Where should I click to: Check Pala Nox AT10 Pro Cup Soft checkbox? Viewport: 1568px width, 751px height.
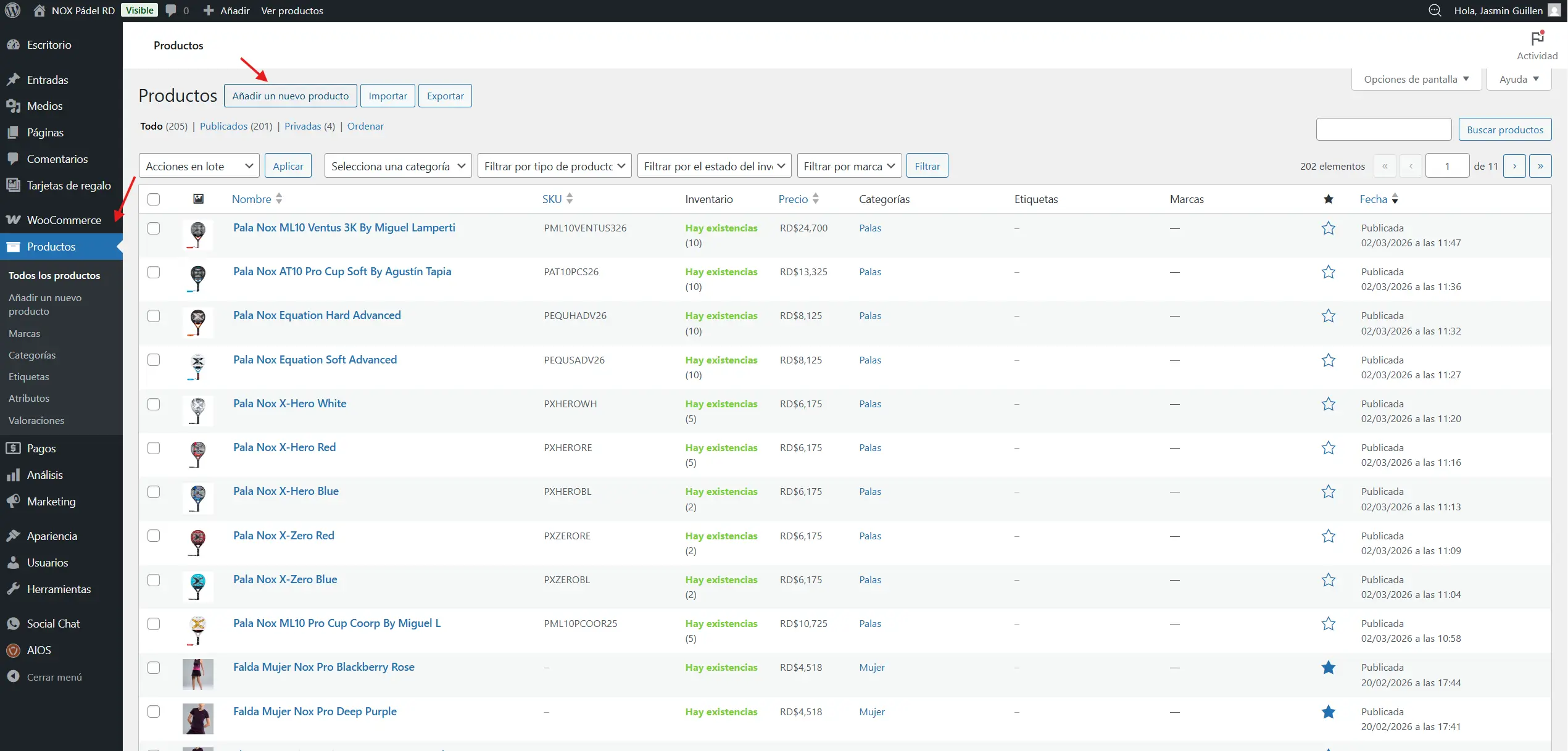(x=154, y=272)
